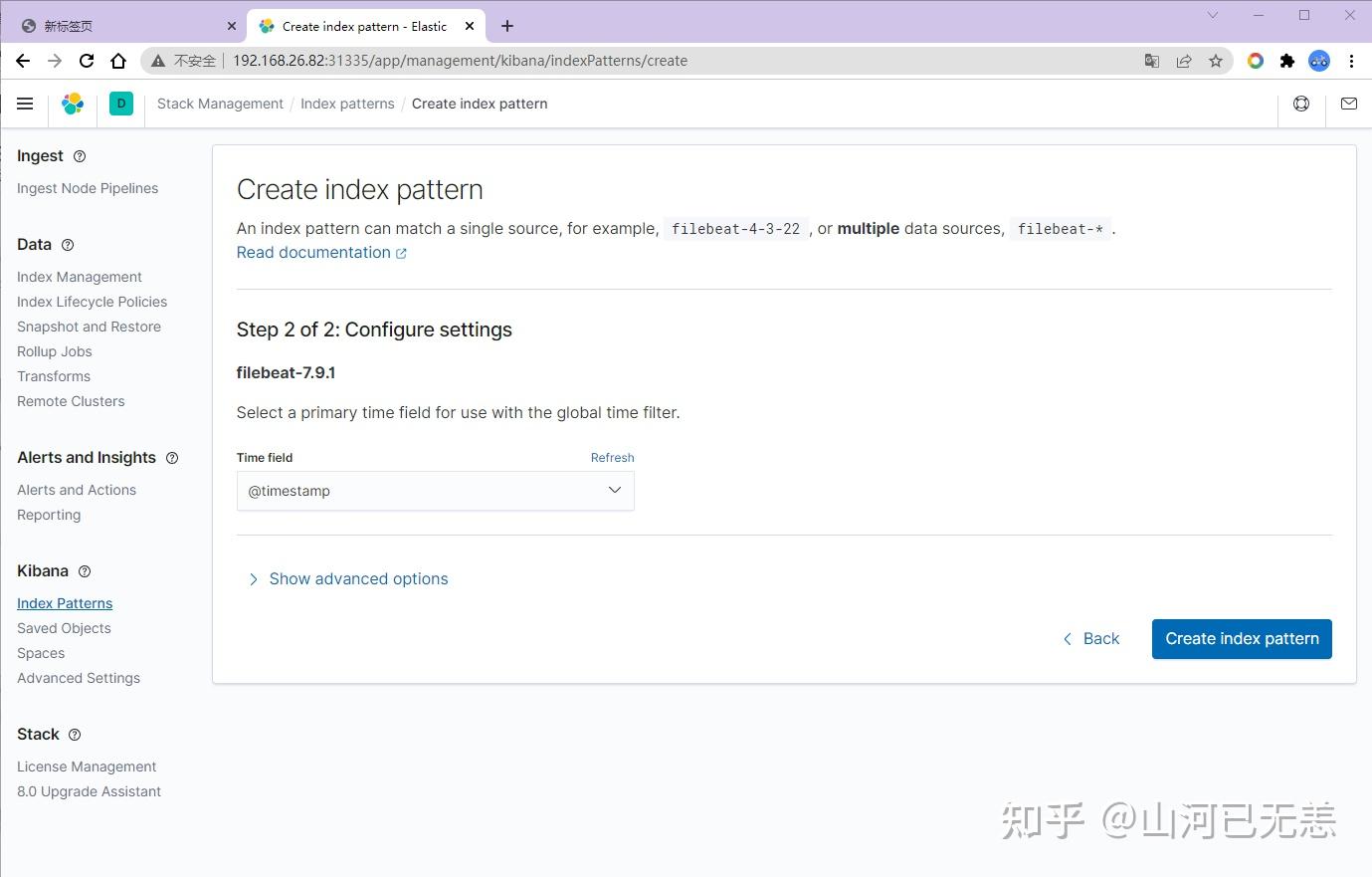Open the green D space avatar

121,104
